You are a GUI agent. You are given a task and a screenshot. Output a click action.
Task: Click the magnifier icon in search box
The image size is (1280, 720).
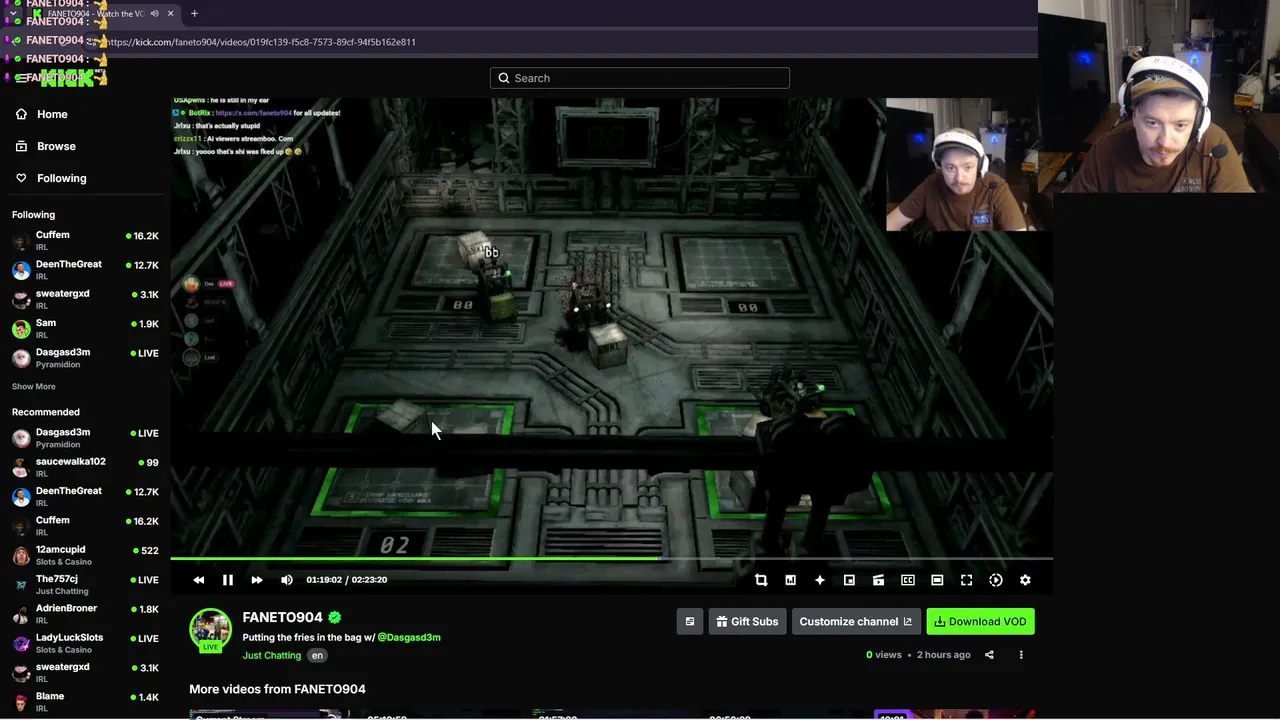click(504, 78)
